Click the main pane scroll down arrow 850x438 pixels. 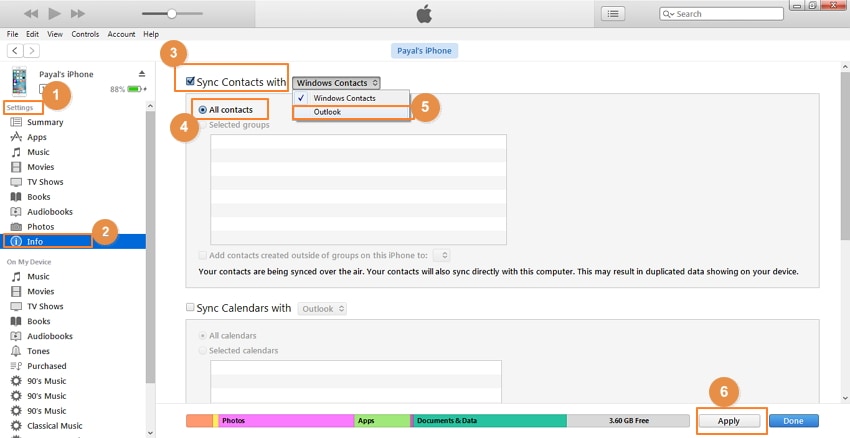click(x=845, y=398)
